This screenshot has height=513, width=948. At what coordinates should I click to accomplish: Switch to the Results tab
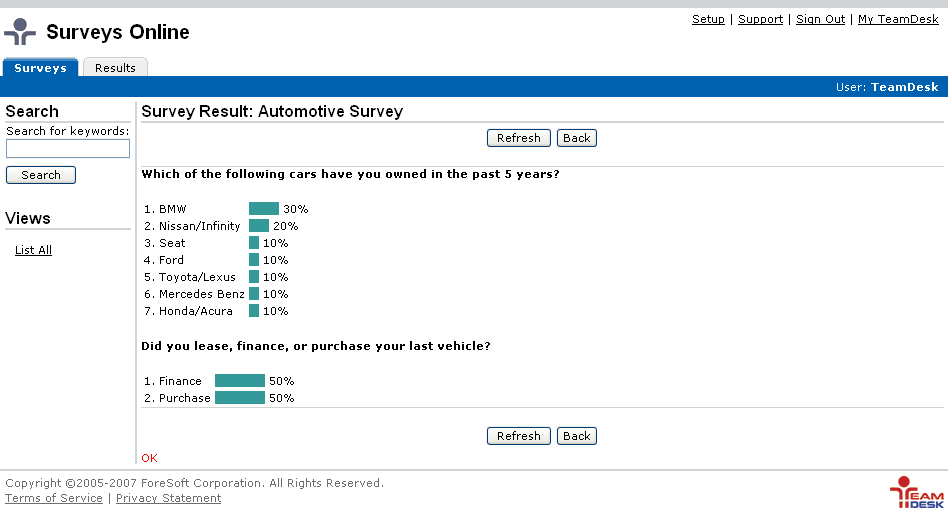pyautogui.click(x=115, y=68)
